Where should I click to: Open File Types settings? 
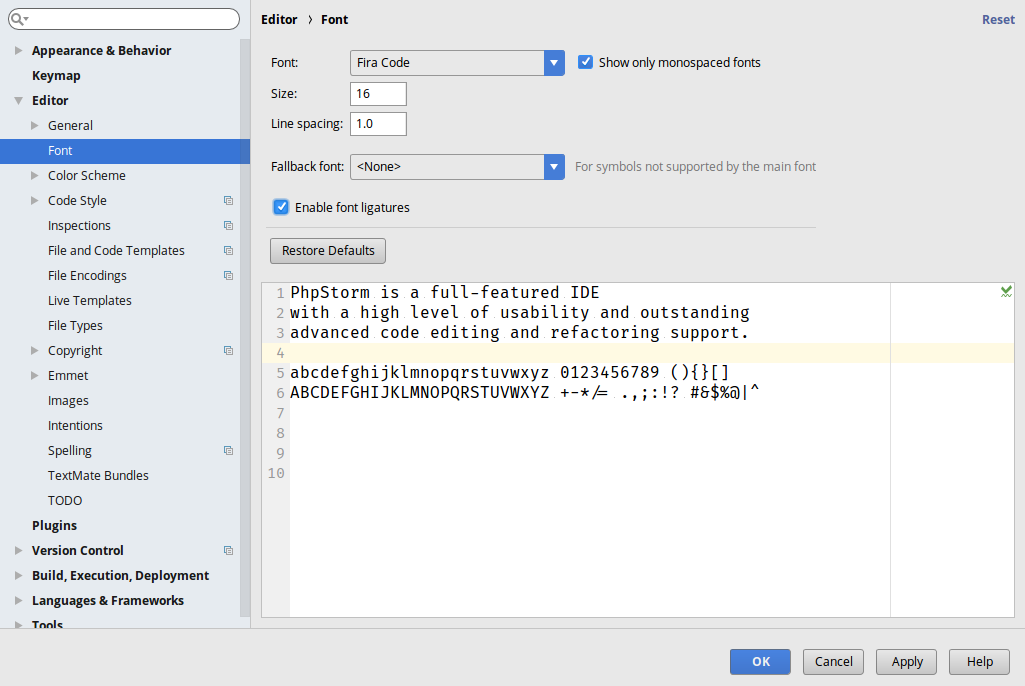pyautogui.click(x=75, y=326)
